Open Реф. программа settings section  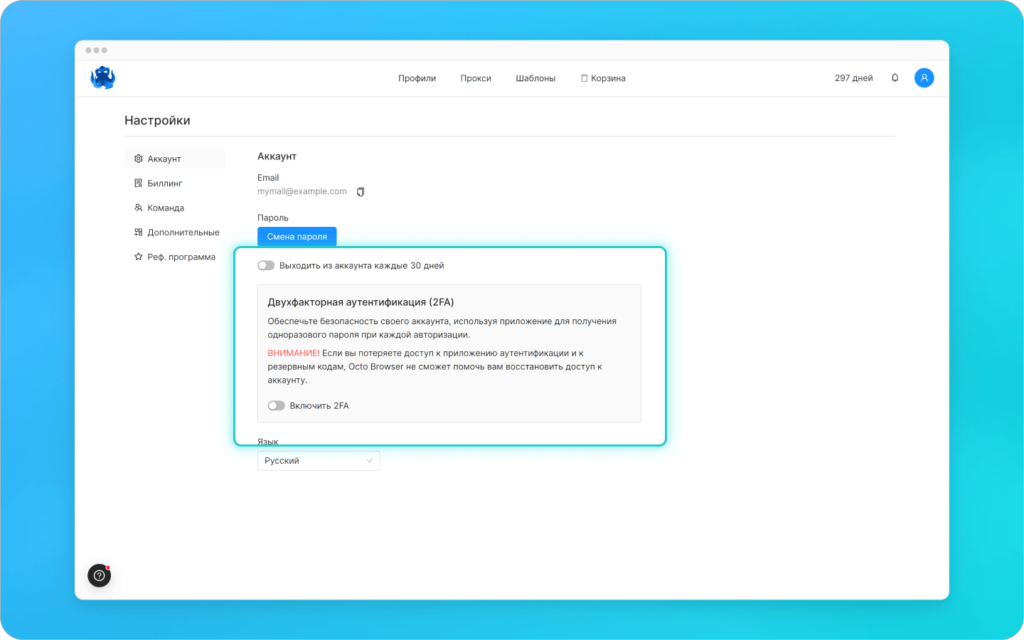click(174, 257)
